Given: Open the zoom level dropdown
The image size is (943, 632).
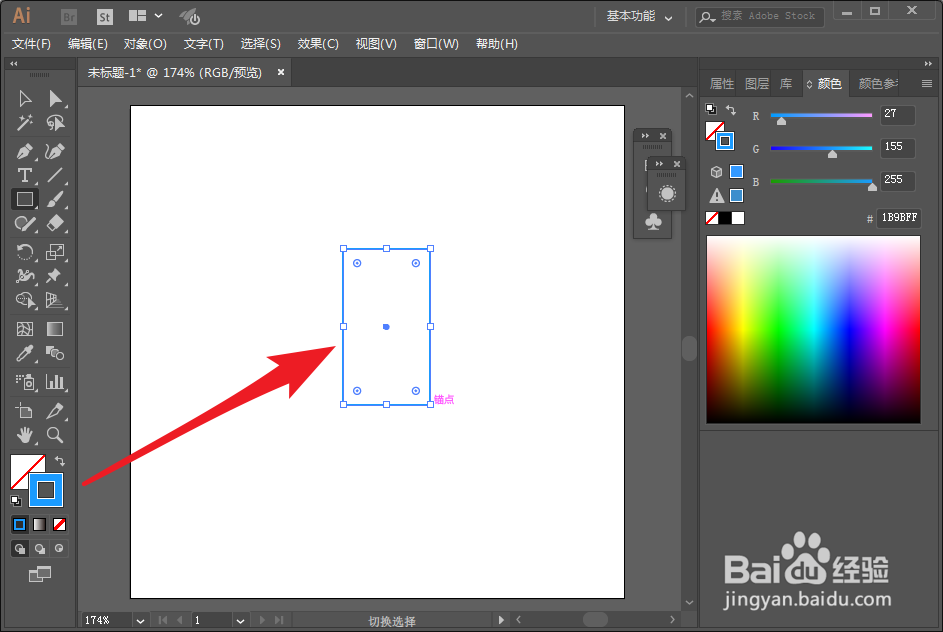Looking at the screenshot, I should 140,621.
